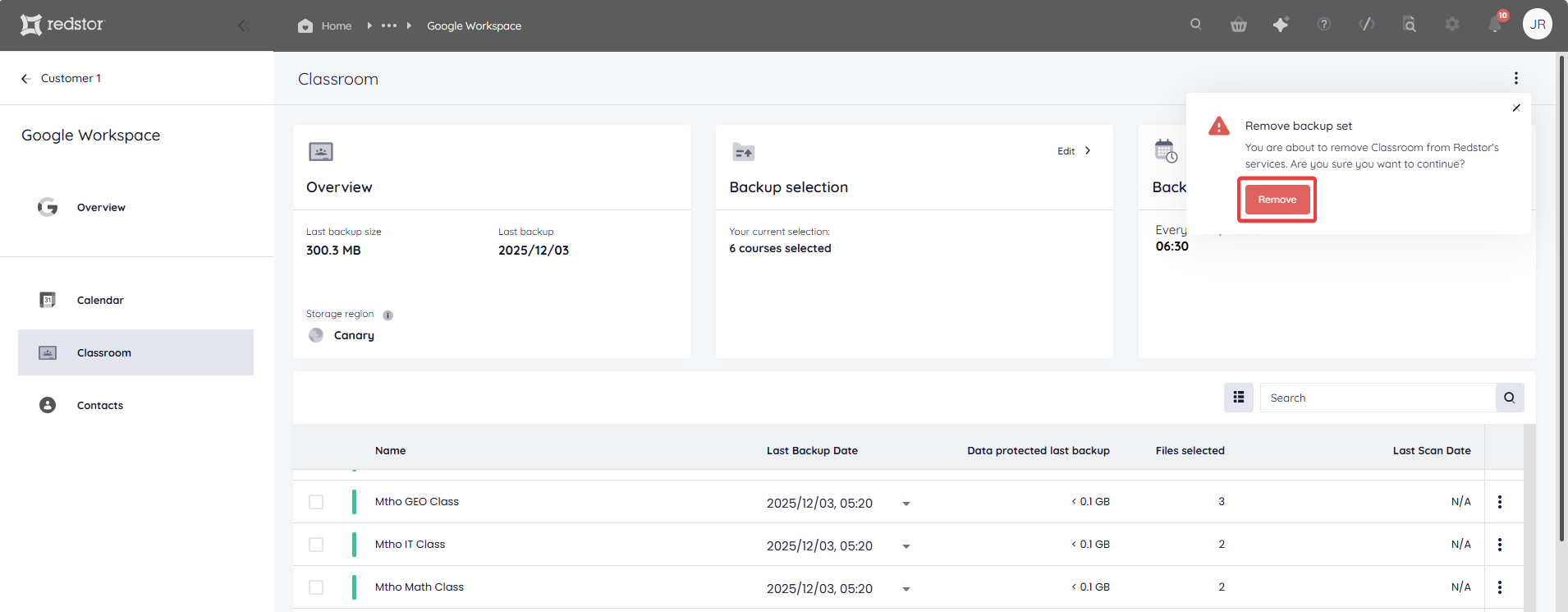The image size is (1568, 612).
Task: Open the Classroom page three-dot menu
Action: pyautogui.click(x=1516, y=78)
